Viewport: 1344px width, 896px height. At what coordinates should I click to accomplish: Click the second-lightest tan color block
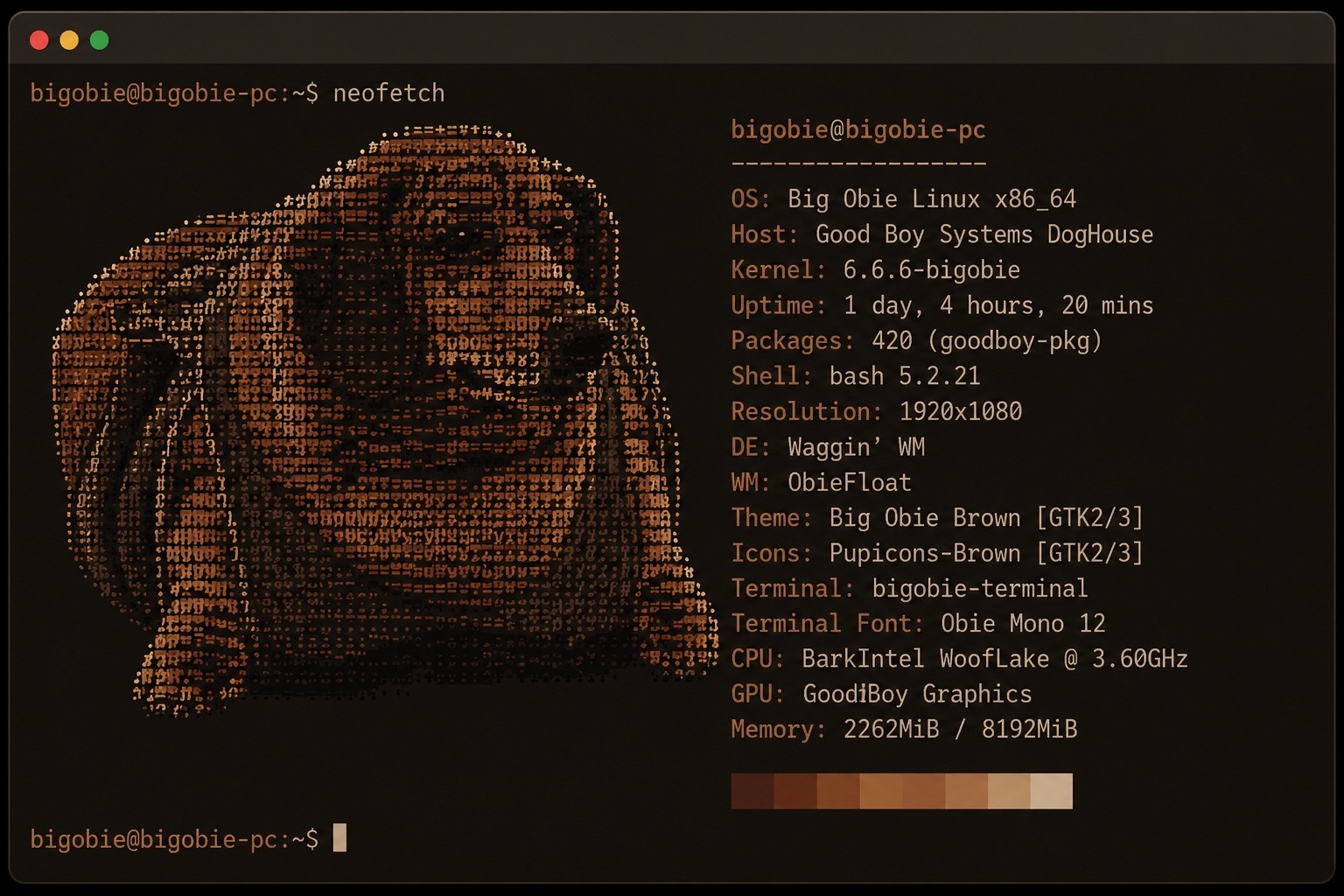click(x=1009, y=791)
